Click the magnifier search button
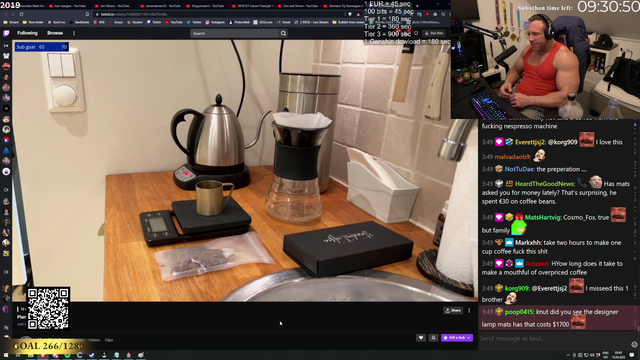The width and height of the screenshot is (640, 360). coord(283,33)
